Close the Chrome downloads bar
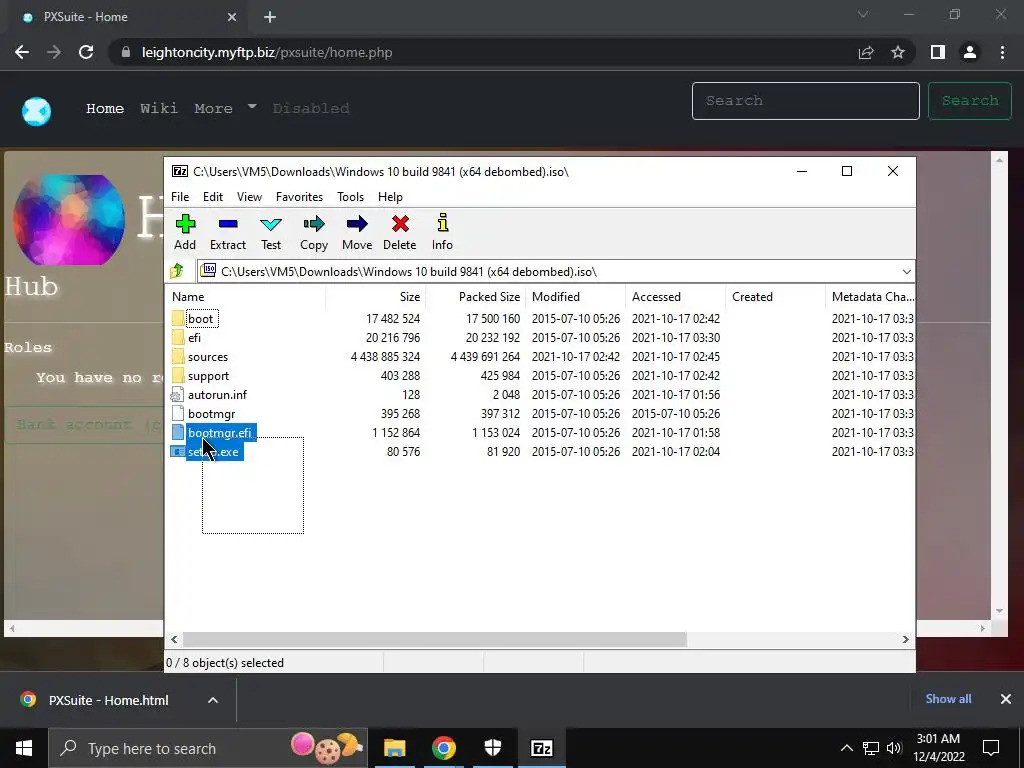Viewport: 1024px width, 768px height. (1006, 699)
